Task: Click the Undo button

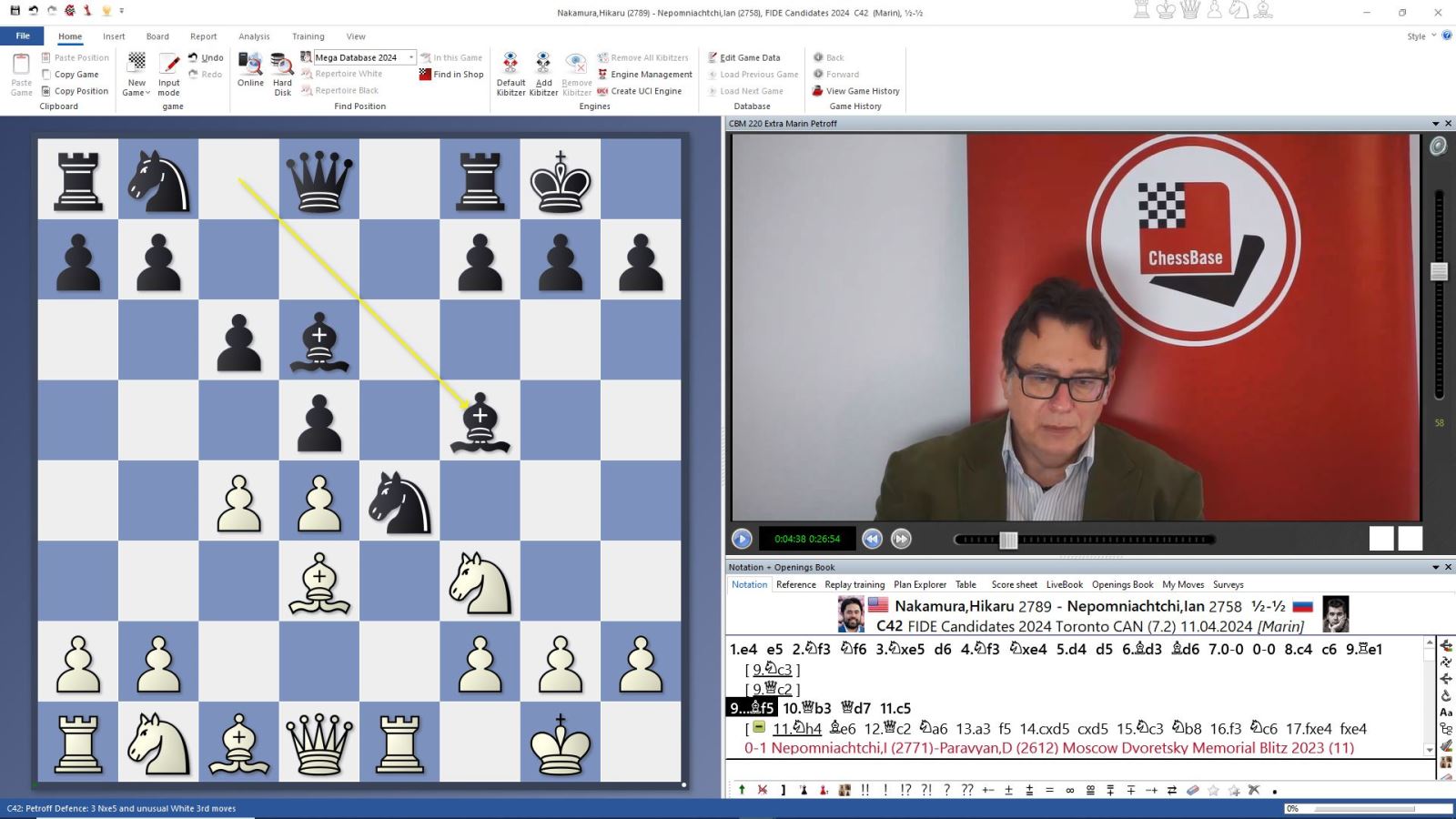Action: (206, 57)
